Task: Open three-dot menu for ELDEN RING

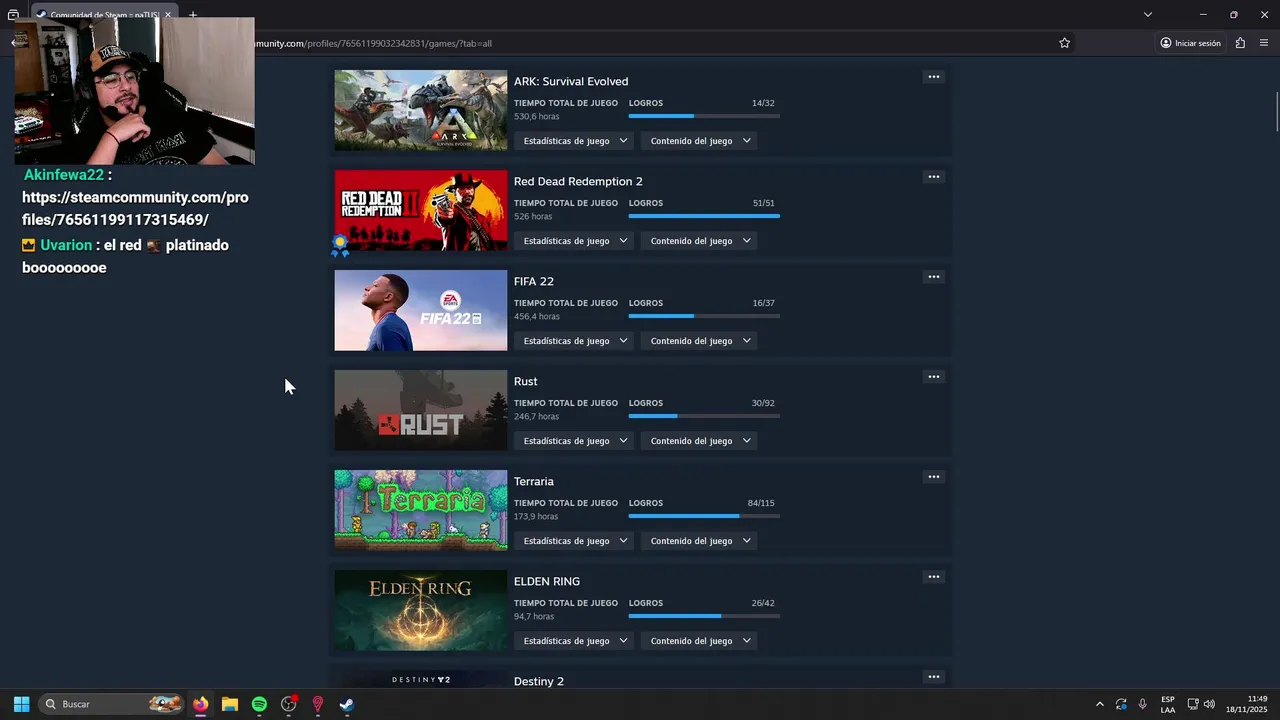Action: [x=933, y=577]
